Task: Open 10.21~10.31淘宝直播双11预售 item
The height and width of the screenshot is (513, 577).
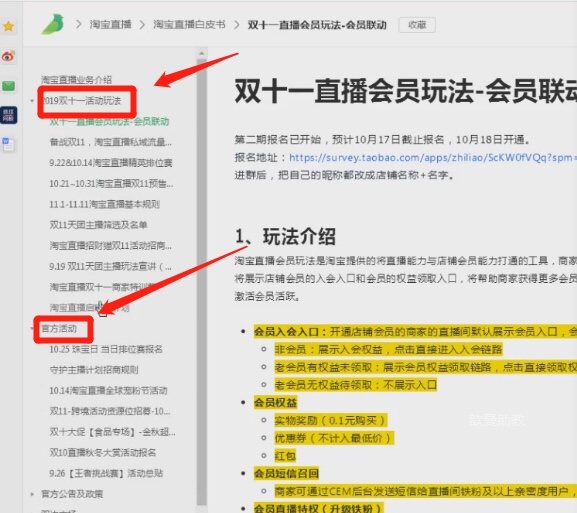Action: [111, 183]
